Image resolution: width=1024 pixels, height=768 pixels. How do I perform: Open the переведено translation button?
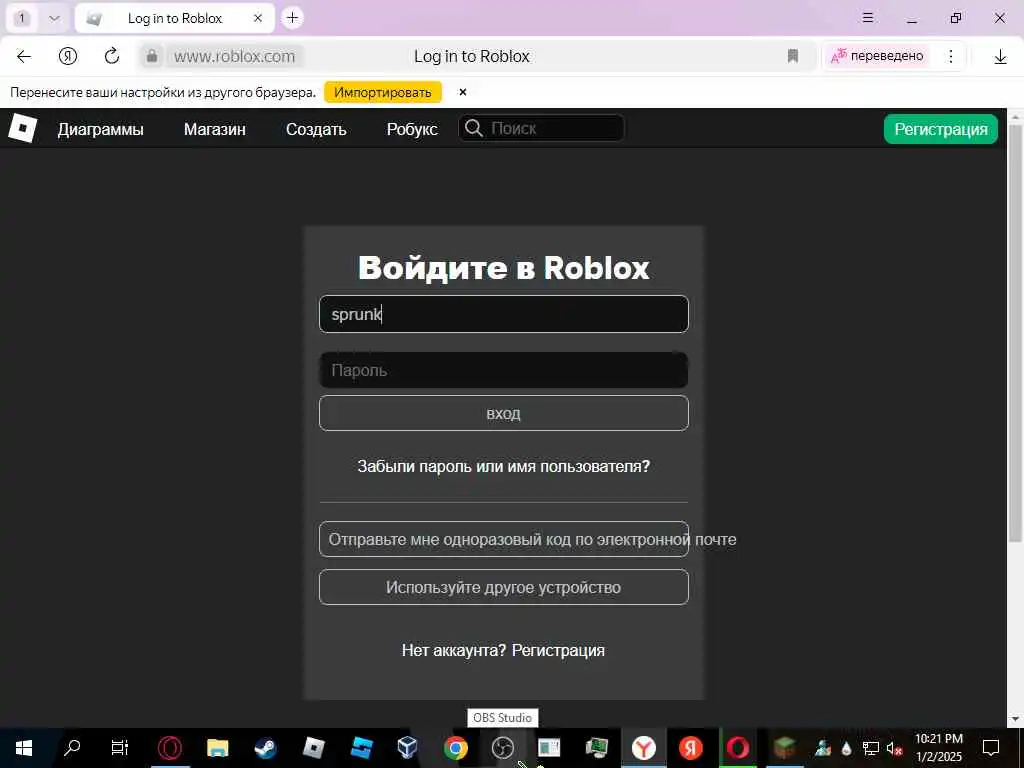click(x=877, y=56)
